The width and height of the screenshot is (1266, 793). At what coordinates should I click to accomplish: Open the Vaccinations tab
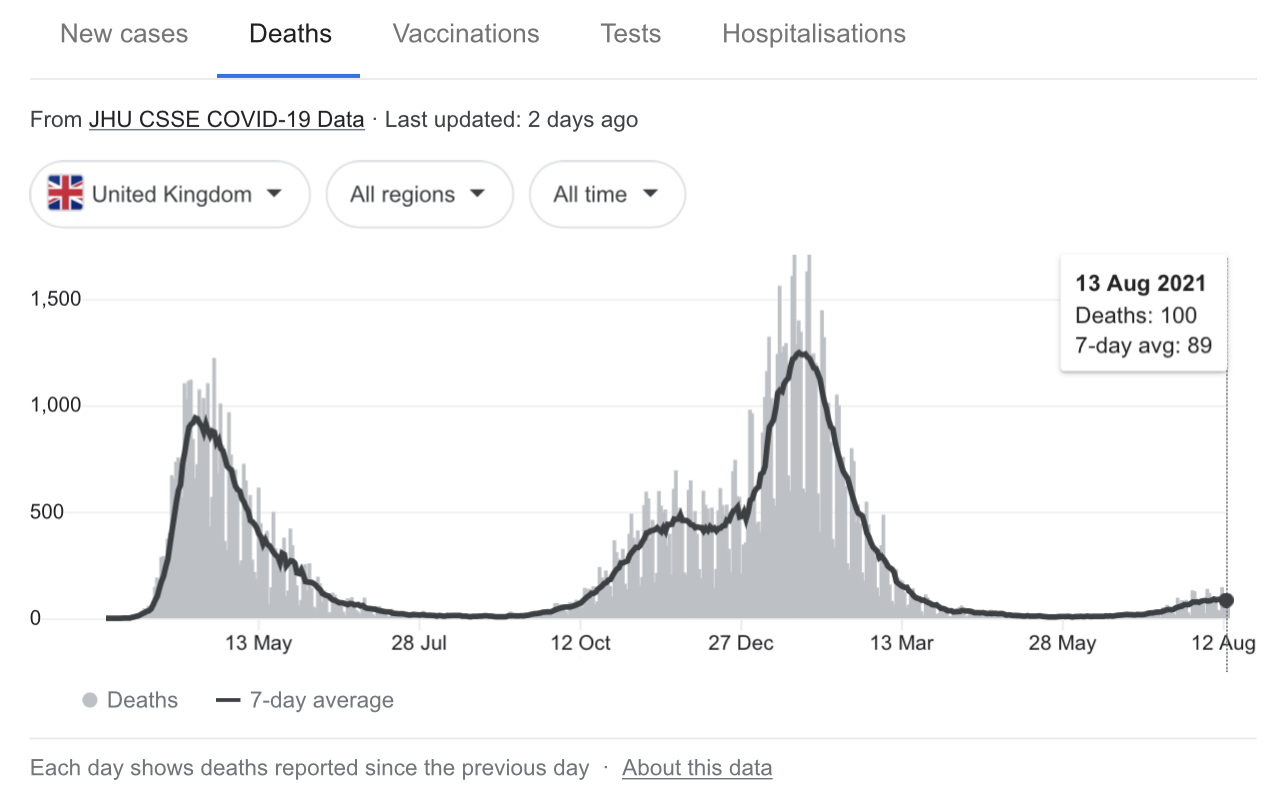click(x=466, y=34)
